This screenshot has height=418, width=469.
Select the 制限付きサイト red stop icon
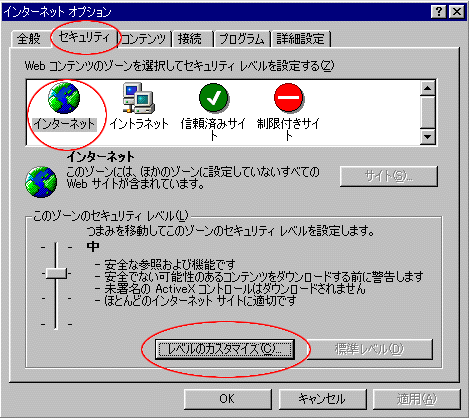click(289, 98)
